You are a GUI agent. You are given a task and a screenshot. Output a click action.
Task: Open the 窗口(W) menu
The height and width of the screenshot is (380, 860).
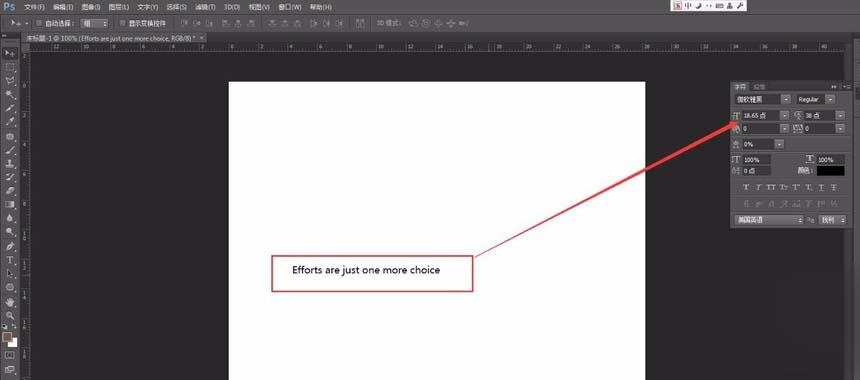pyautogui.click(x=290, y=7)
